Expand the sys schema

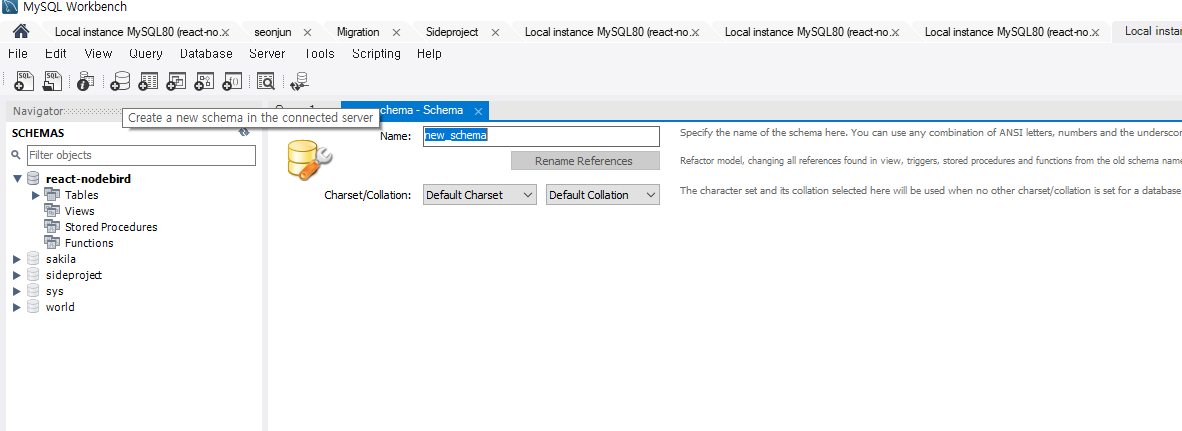point(17,291)
